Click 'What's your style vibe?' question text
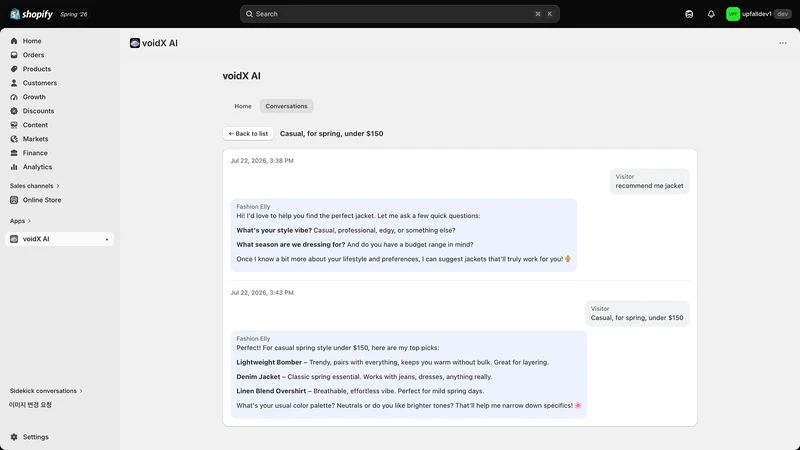 [274, 230]
